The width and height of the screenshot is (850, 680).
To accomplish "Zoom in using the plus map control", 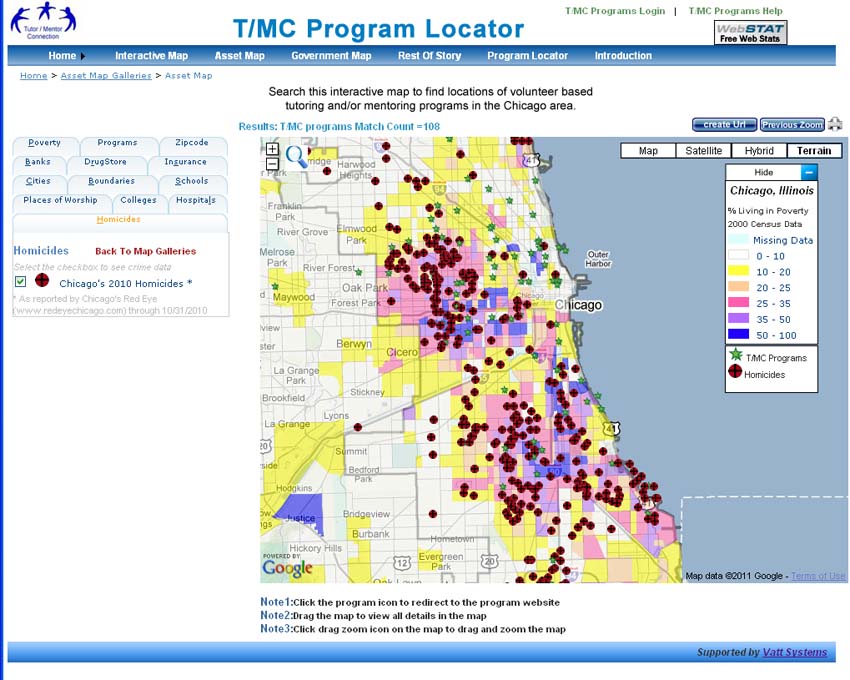I will click(272, 148).
